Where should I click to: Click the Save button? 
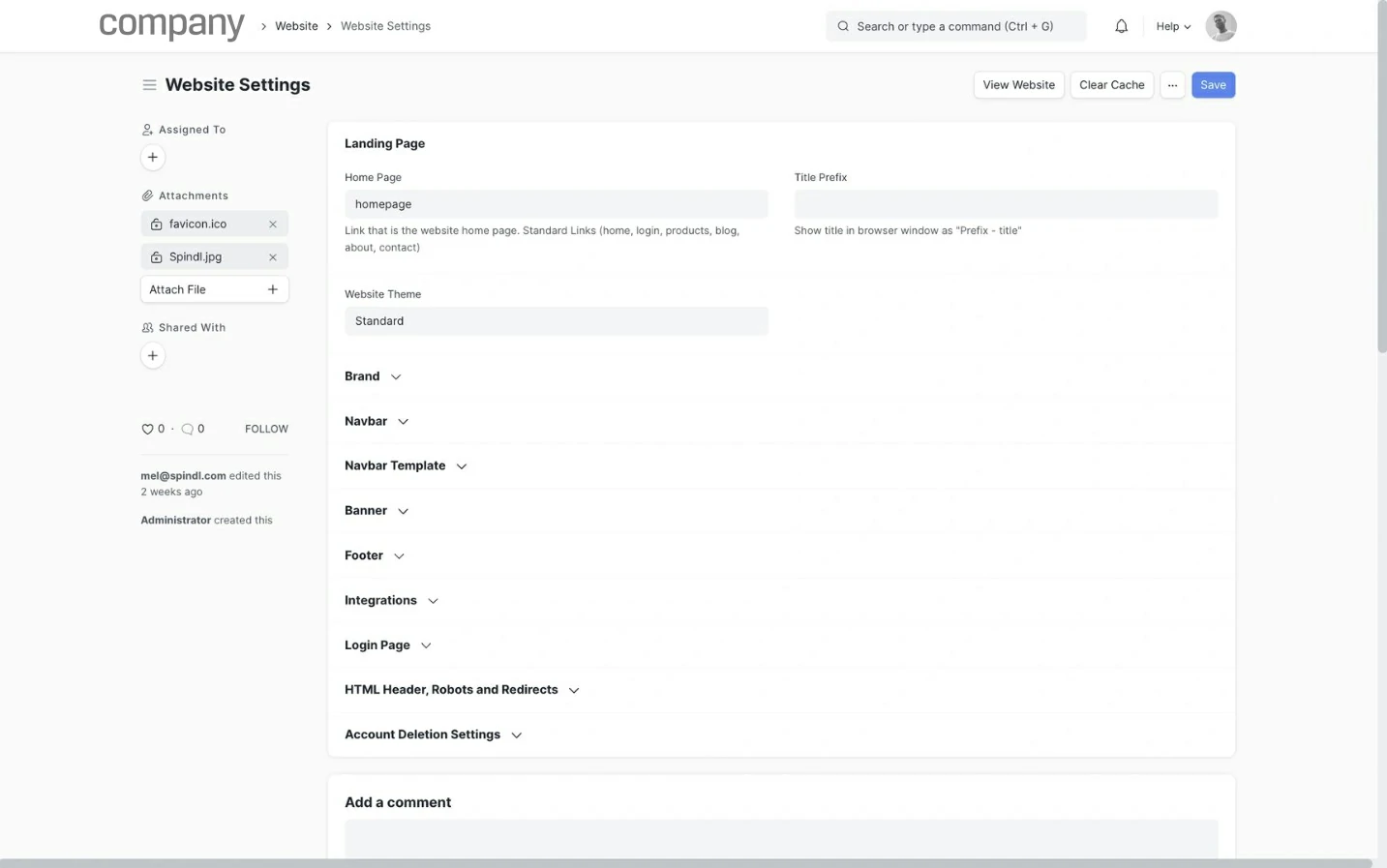pos(1213,85)
